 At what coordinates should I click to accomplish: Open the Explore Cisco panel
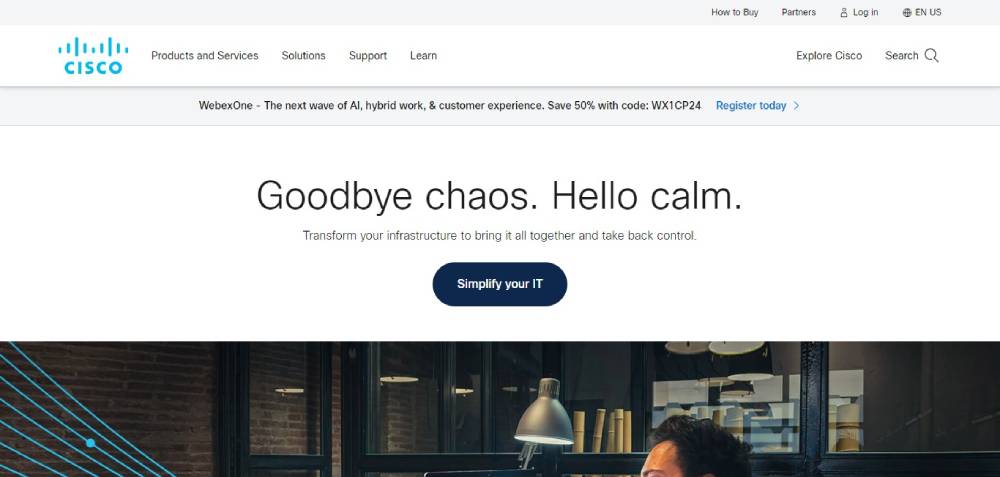pos(829,55)
